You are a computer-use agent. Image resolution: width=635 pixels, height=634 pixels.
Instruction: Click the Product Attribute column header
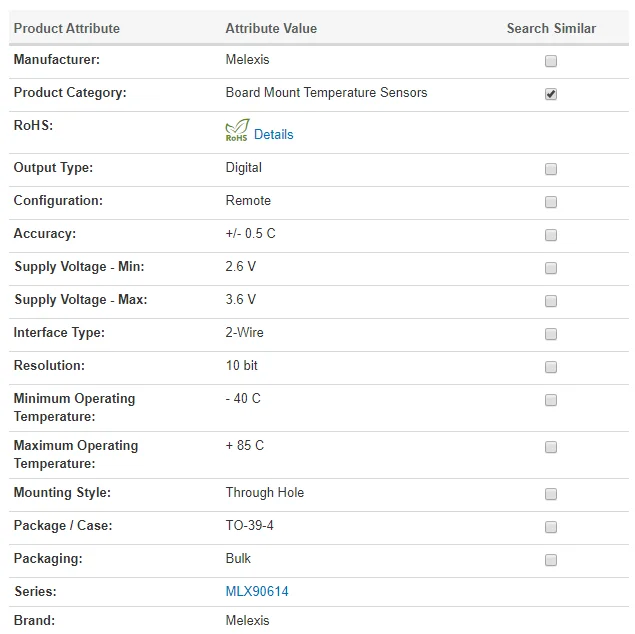point(67,28)
